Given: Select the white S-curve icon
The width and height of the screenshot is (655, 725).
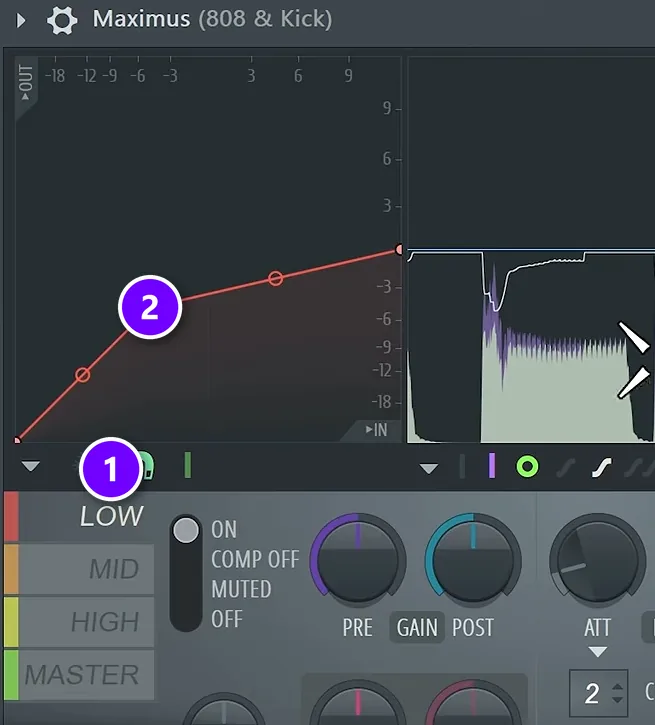Looking at the screenshot, I should tap(602, 467).
